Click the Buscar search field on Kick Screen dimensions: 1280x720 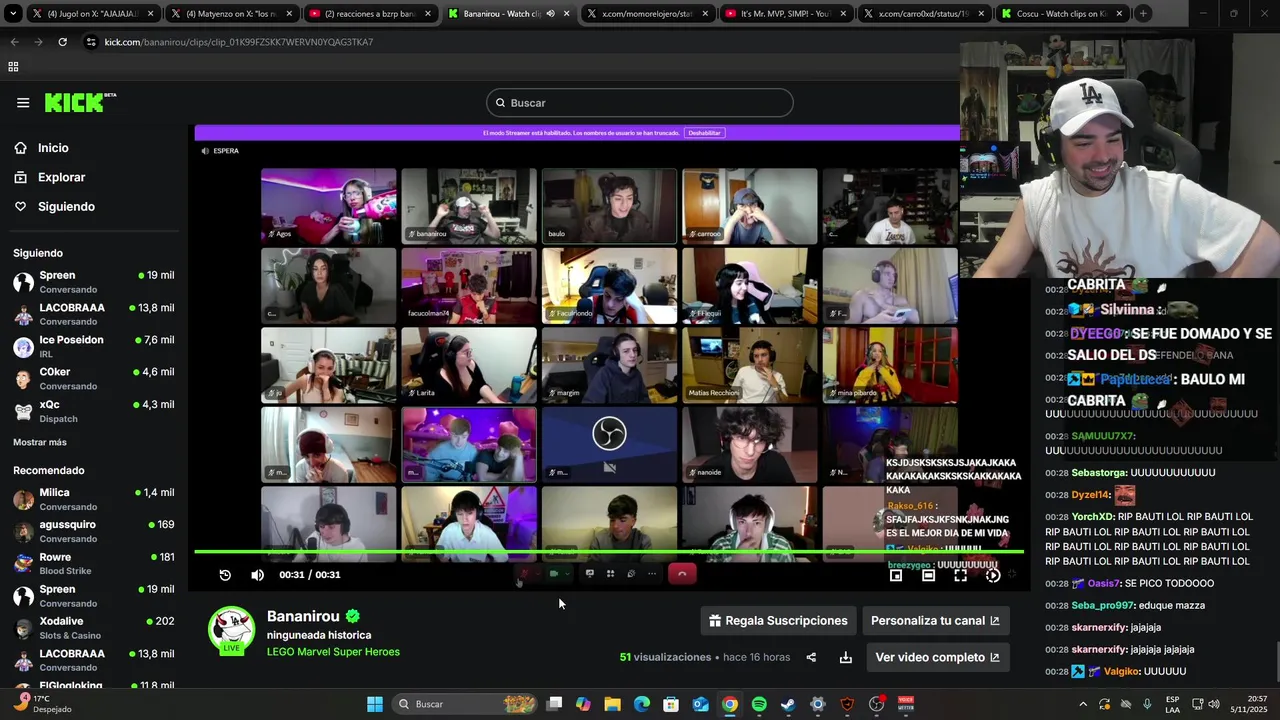pyautogui.click(x=640, y=103)
